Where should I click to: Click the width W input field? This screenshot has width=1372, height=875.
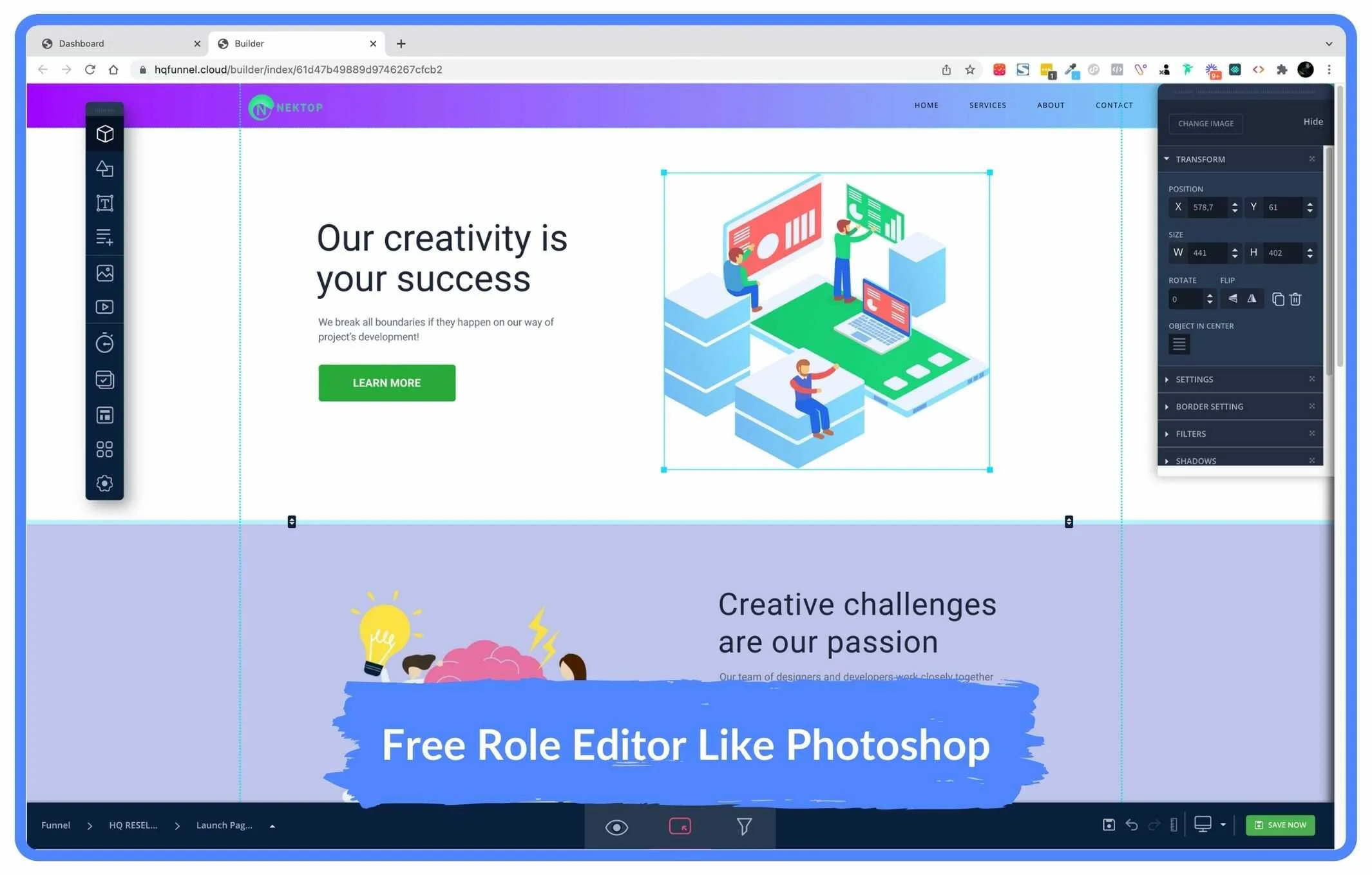pyautogui.click(x=1205, y=253)
